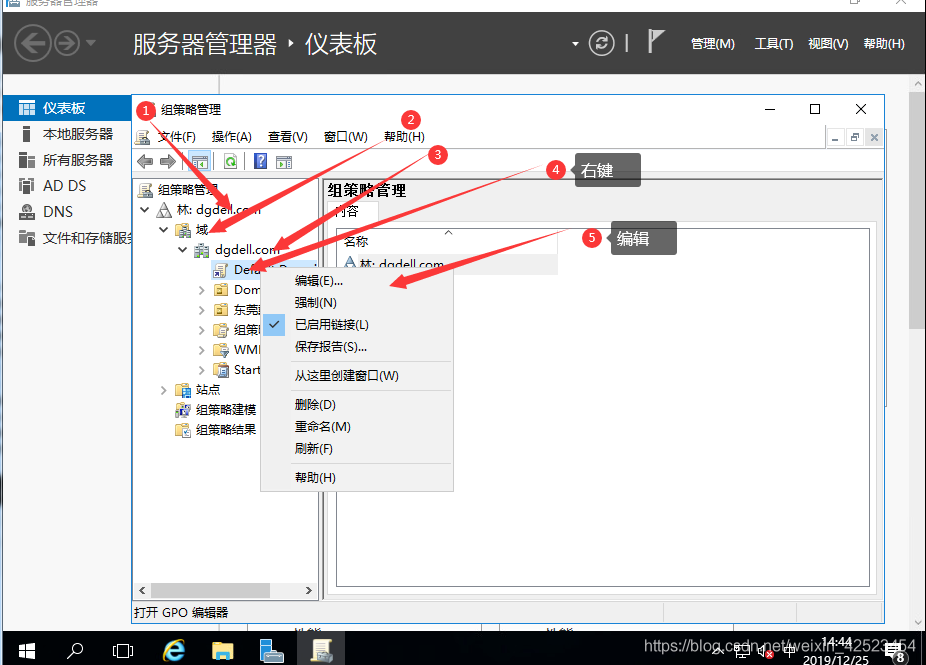Collapse the 林: dgdell.com tree node

[x=145, y=210]
